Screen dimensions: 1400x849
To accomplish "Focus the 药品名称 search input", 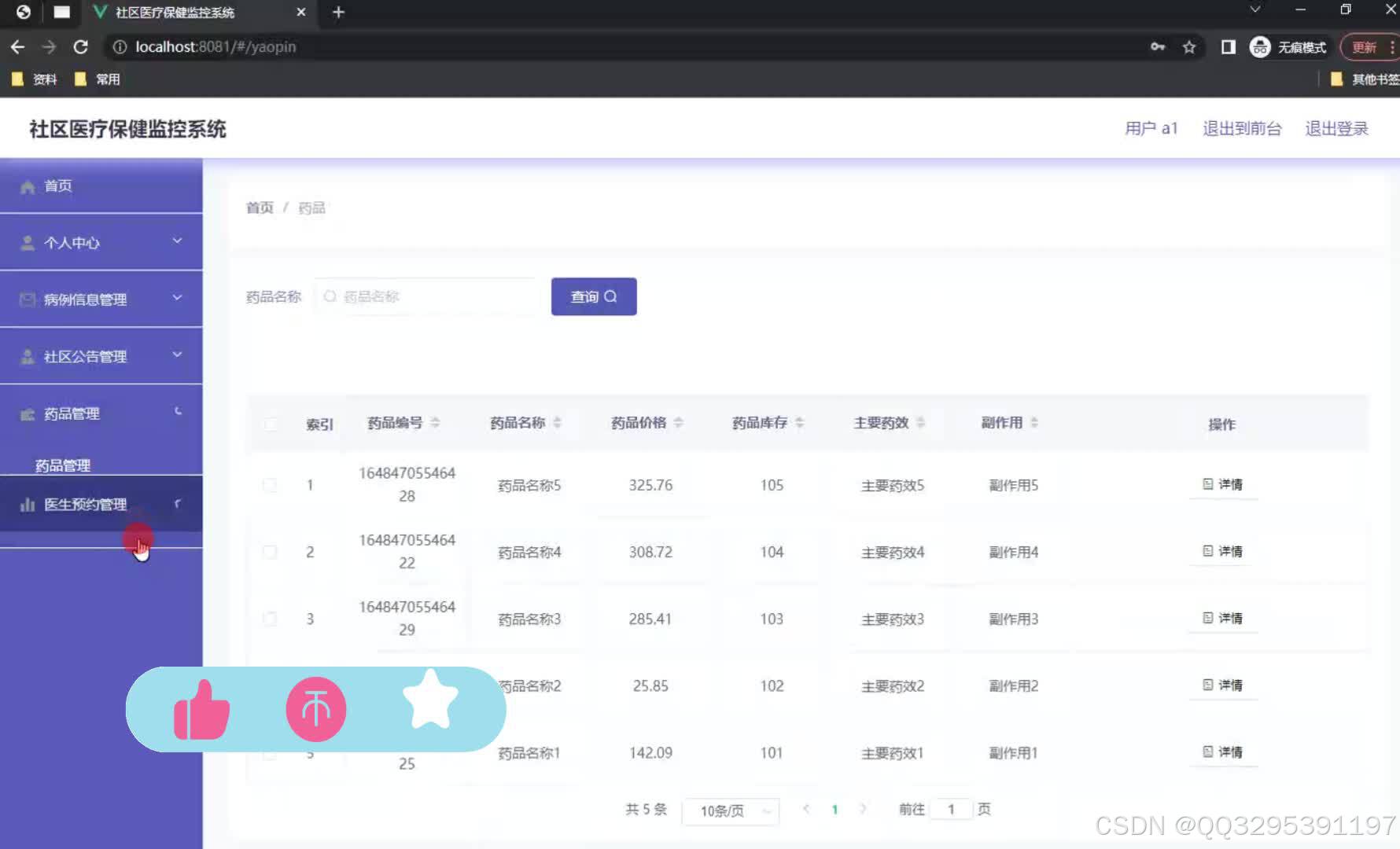I will (x=427, y=296).
